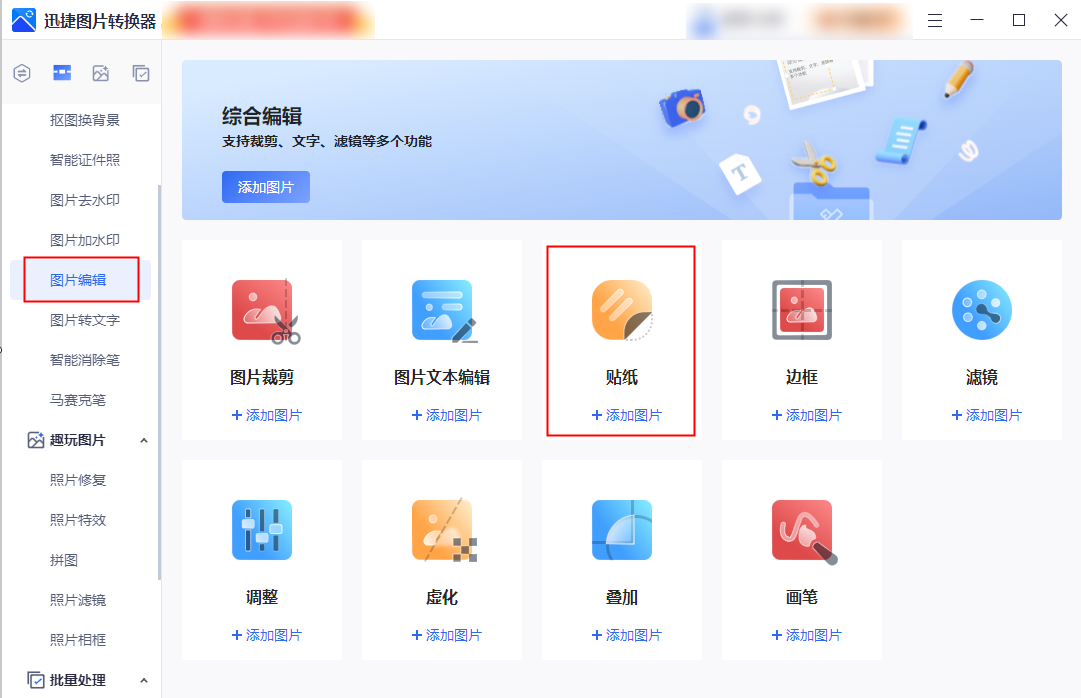Collapse the 趣玩图片 section chevron
Screen dimensions: 1081x698
pos(143,441)
